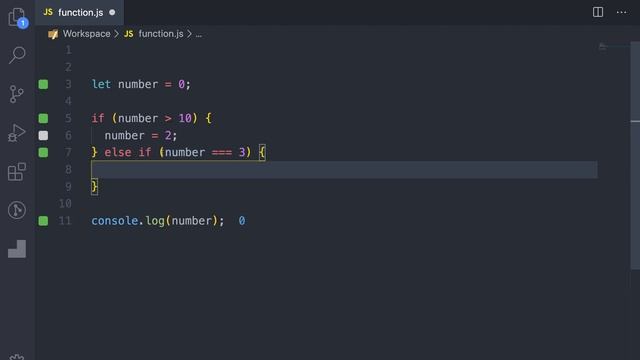Click the number 10 literal on line 5
Screen dimensions: 640x360
point(184,118)
